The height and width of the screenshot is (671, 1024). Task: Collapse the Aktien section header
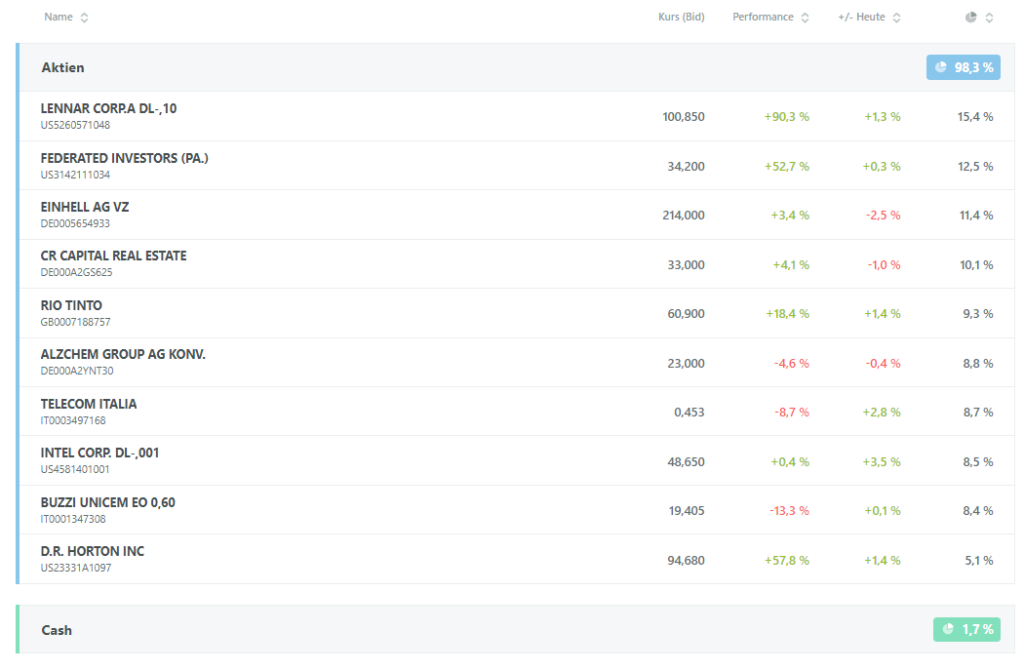516,67
